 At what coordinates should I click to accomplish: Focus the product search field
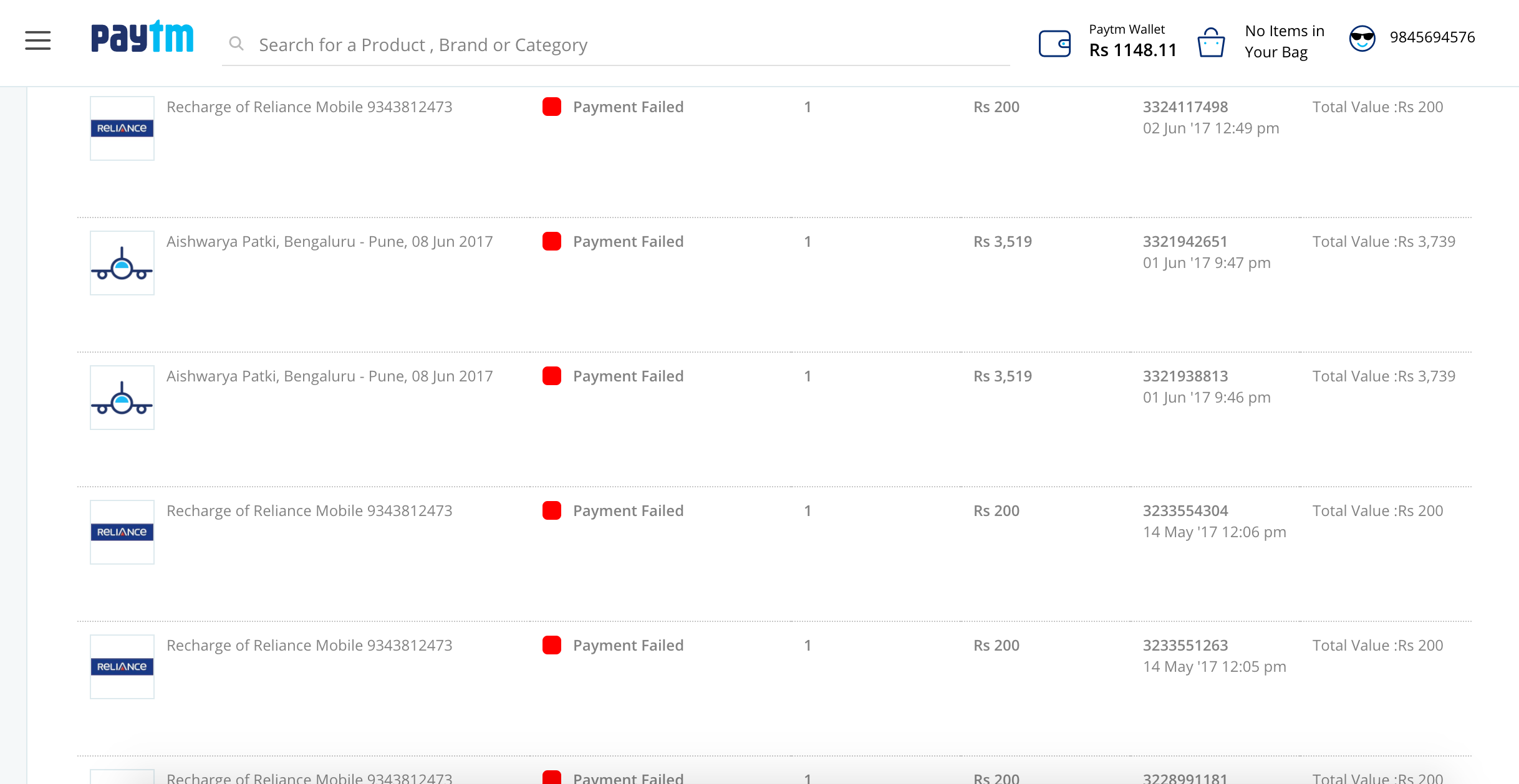615,45
